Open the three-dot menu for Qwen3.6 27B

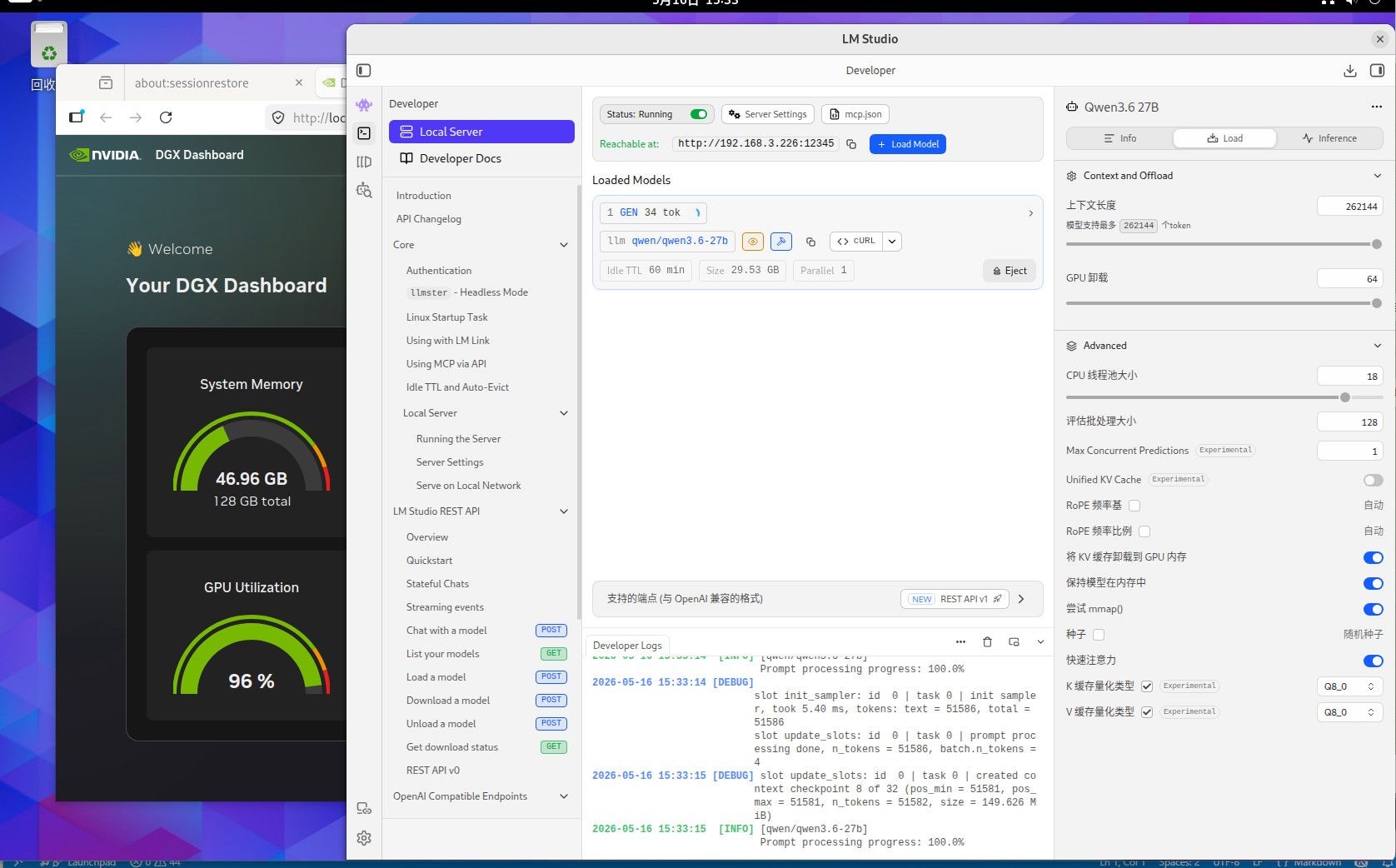click(x=1376, y=107)
